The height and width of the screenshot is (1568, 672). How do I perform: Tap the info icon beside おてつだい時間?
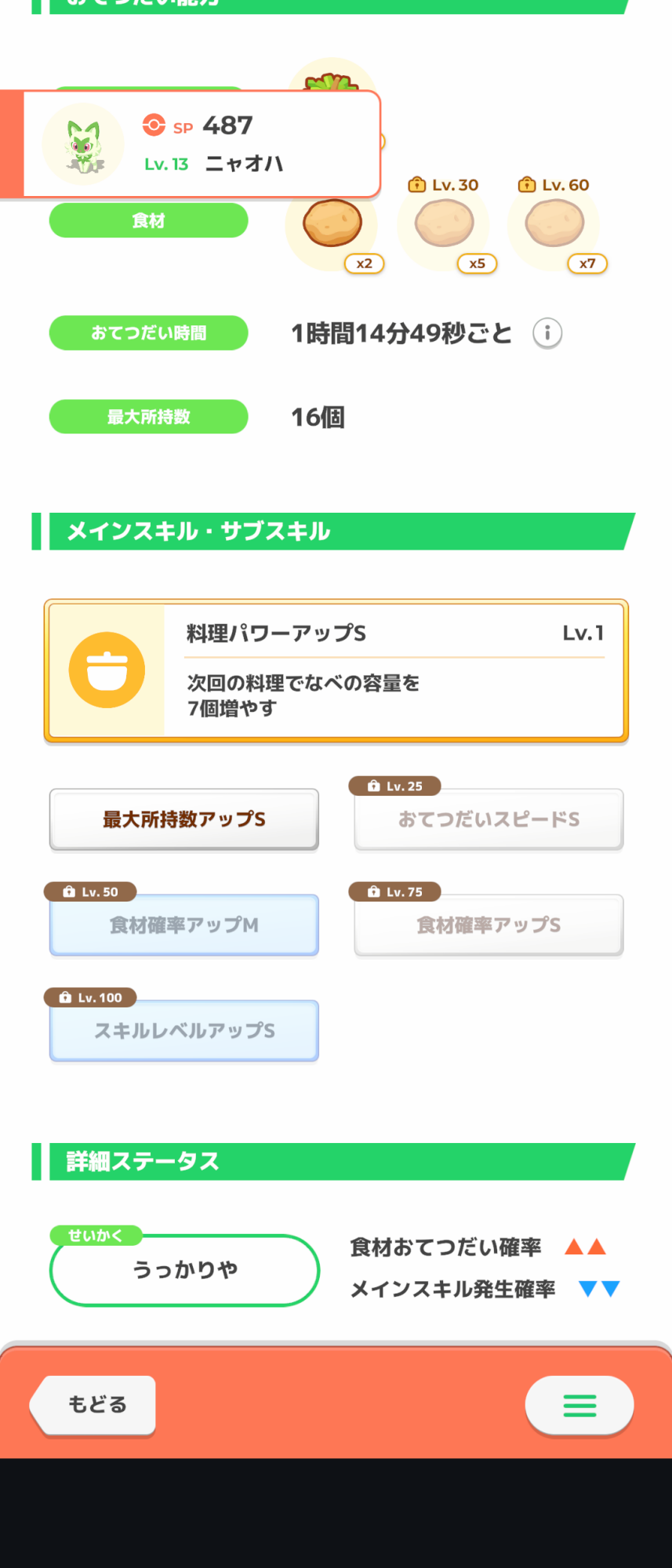547,333
